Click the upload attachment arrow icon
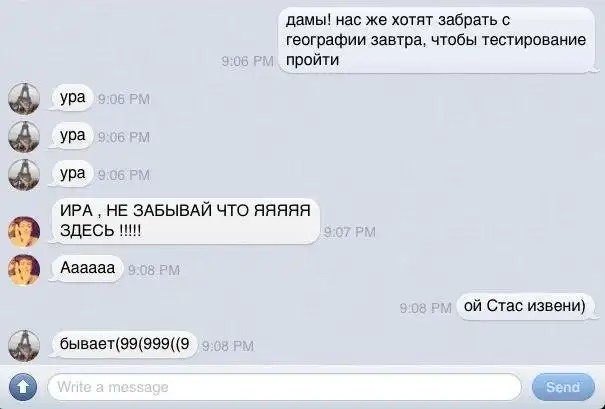 click(x=23, y=387)
